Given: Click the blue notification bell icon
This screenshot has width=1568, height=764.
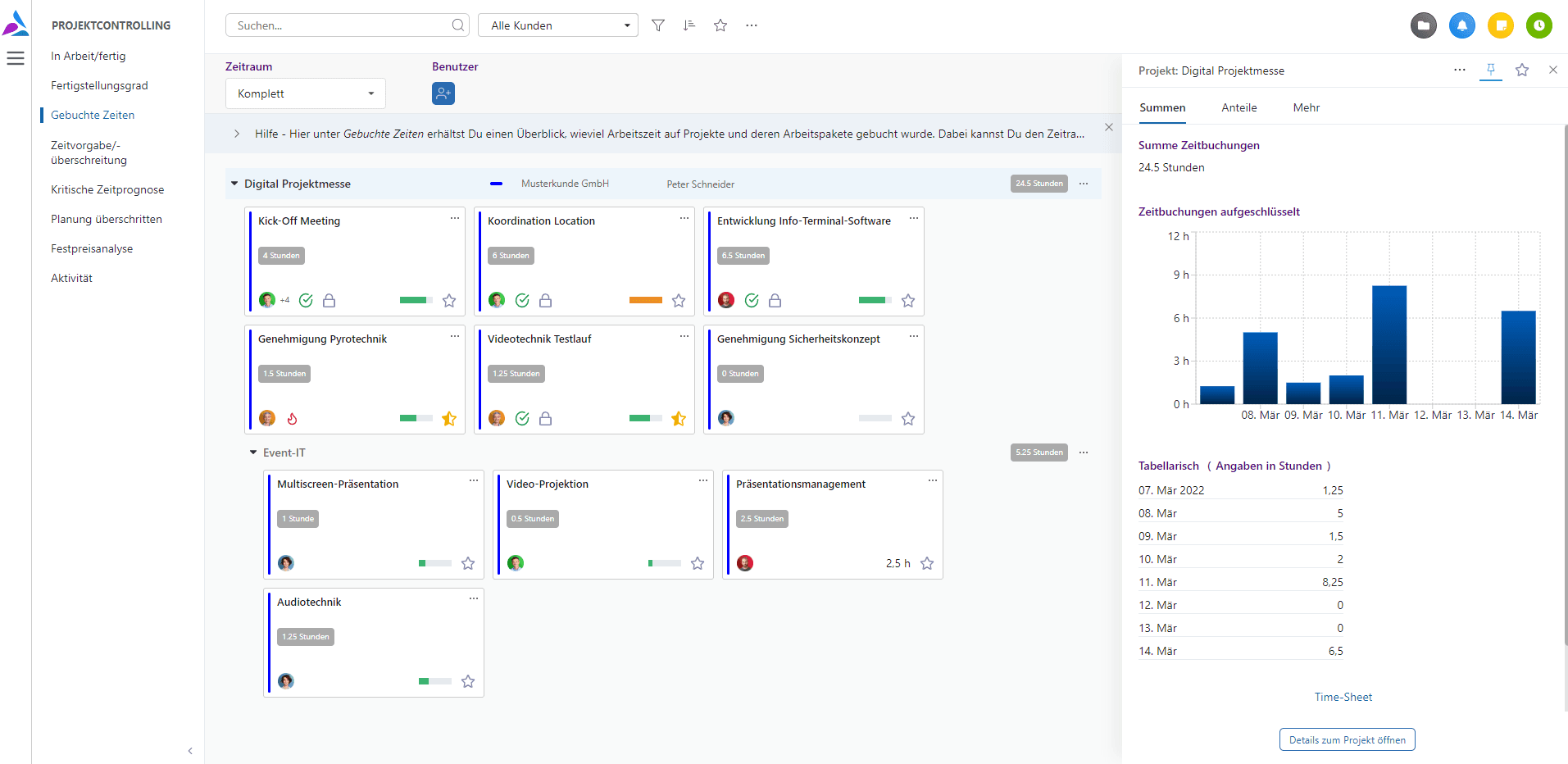Looking at the screenshot, I should click(x=1461, y=25).
